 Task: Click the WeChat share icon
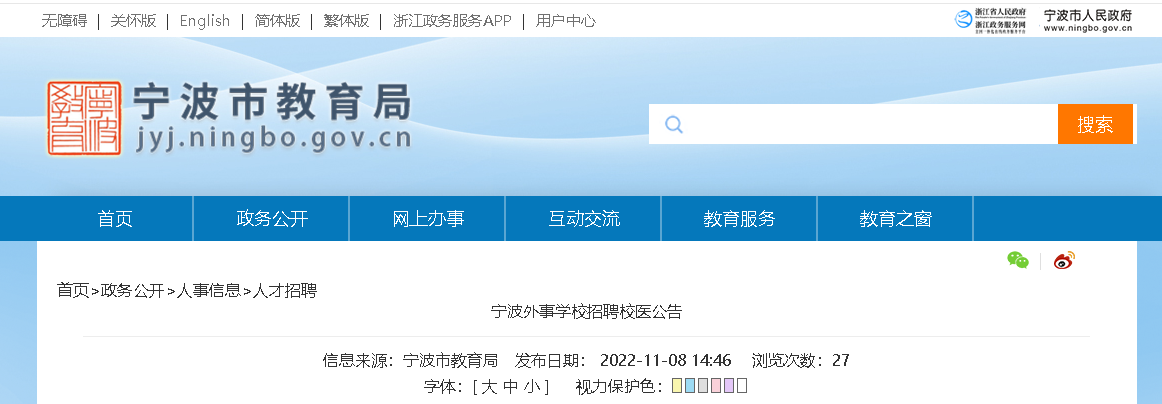click(1017, 260)
